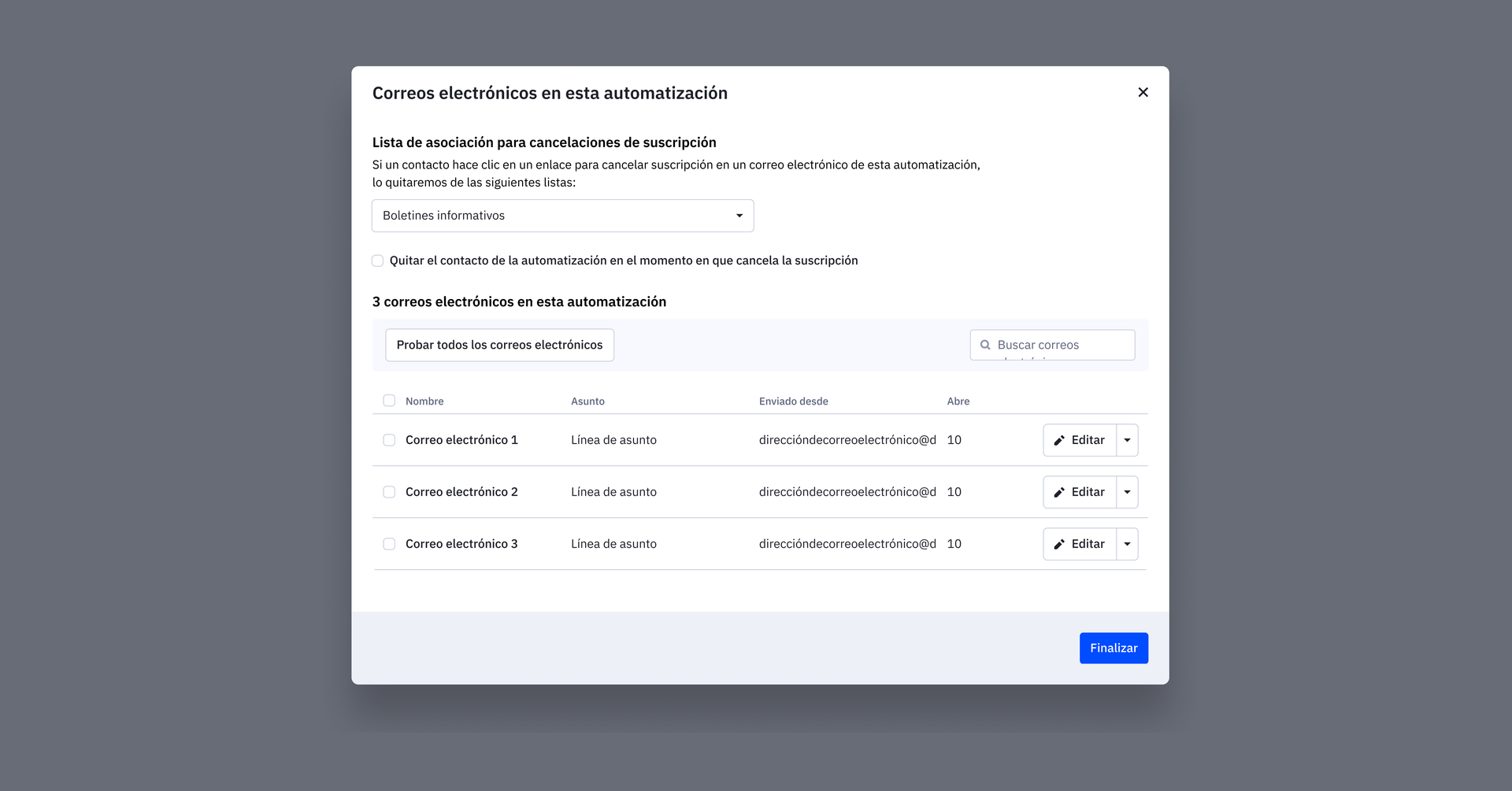Screen dimensions: 1512x791
Task: Close the automation emails dialog
Action: (1143, 93)
